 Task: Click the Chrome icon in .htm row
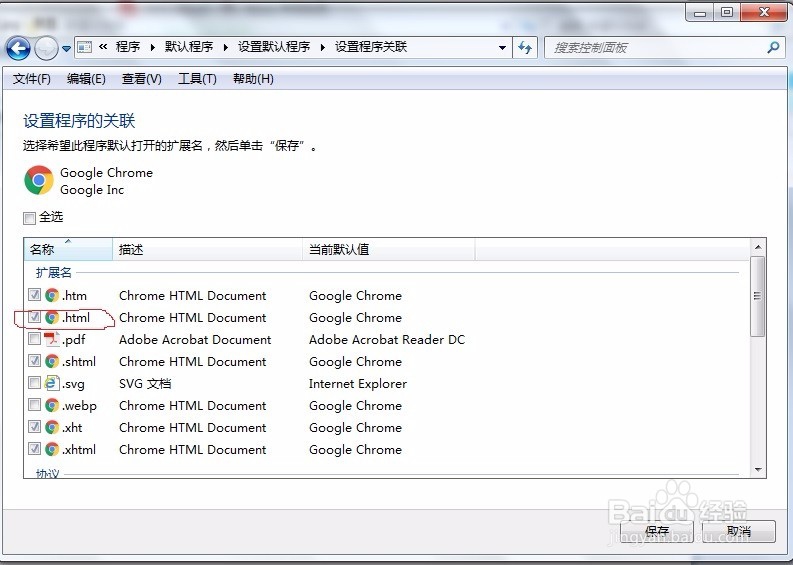click(x=52, y=295)
